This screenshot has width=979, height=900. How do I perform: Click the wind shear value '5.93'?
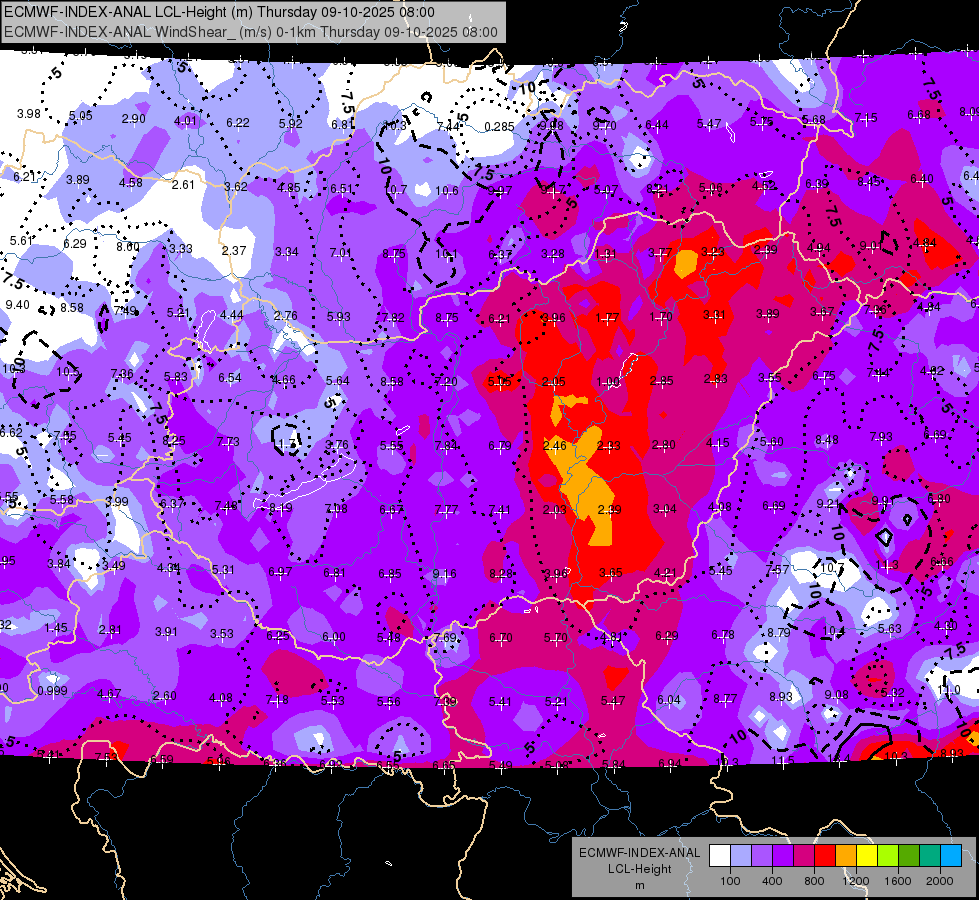tap(338, 317)
